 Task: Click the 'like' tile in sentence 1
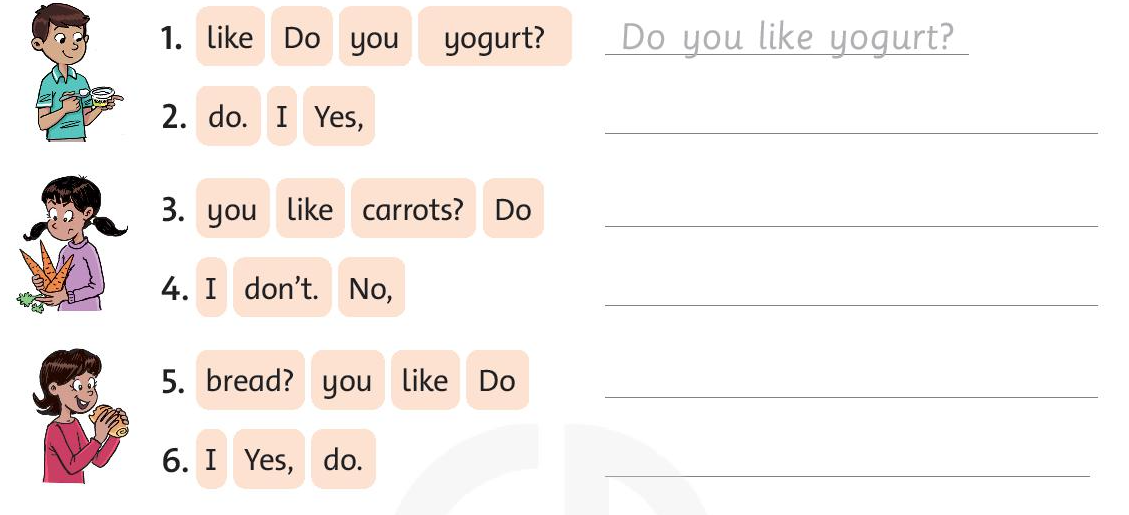(x=230, y=37)
